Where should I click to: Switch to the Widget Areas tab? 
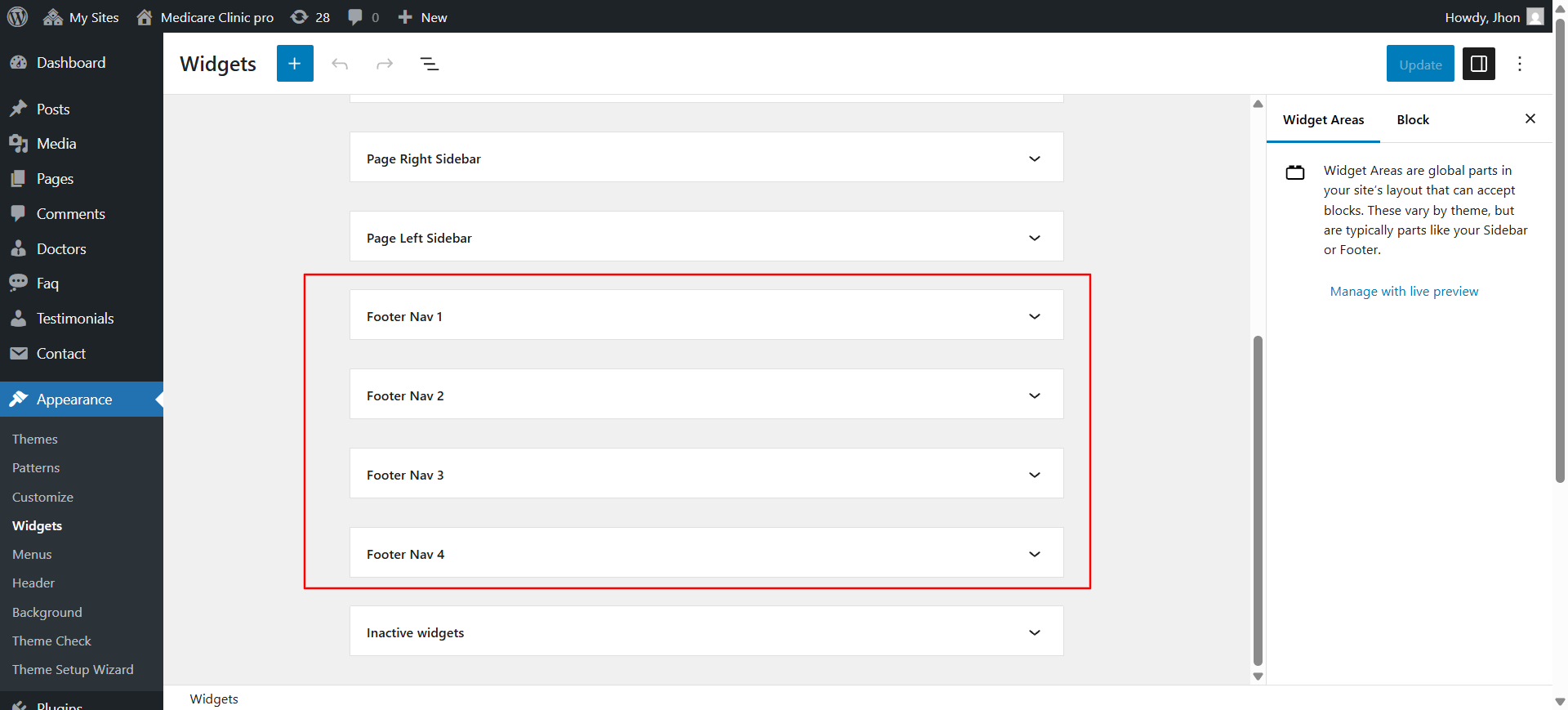(1323, 120)
